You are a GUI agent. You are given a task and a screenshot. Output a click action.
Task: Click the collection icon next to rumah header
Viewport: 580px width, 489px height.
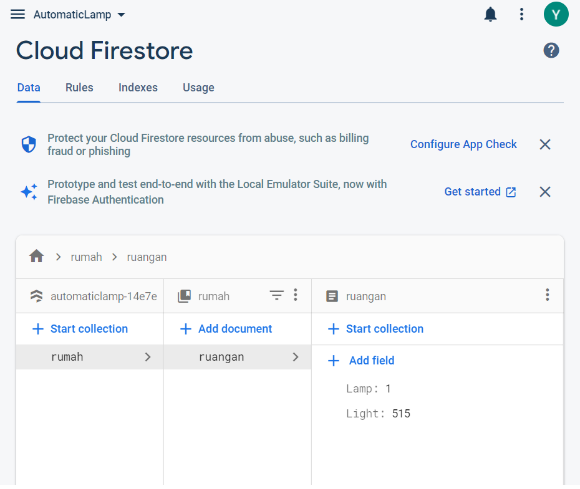(184, 296)
